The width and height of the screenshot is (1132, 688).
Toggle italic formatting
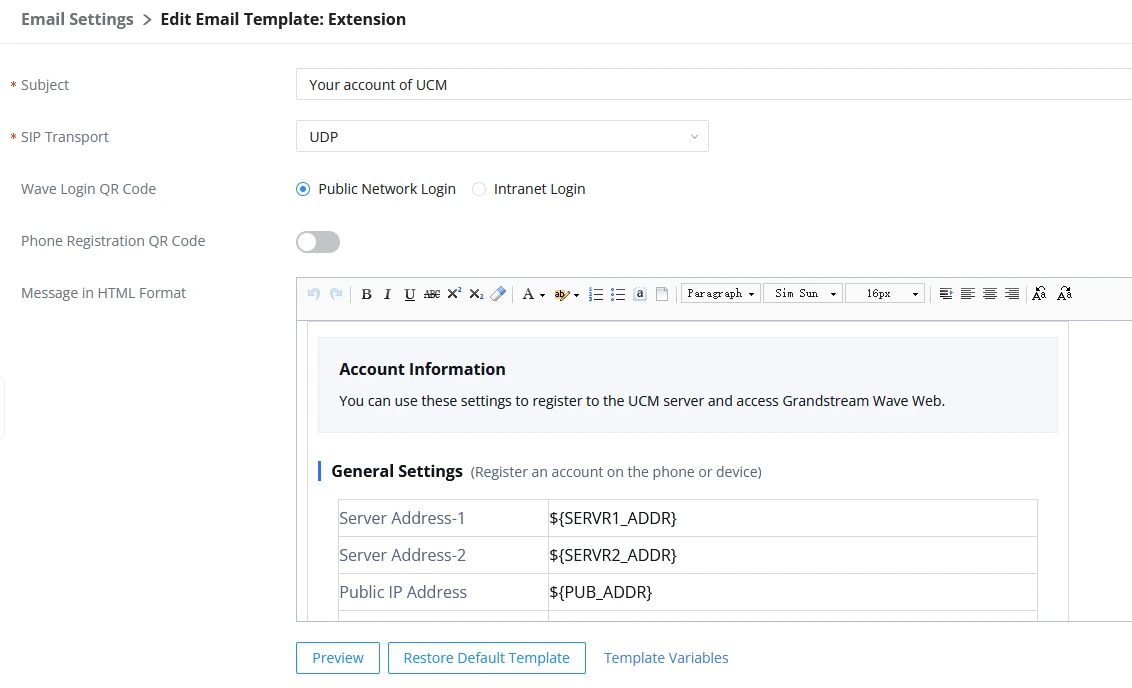tap(387, 294)
